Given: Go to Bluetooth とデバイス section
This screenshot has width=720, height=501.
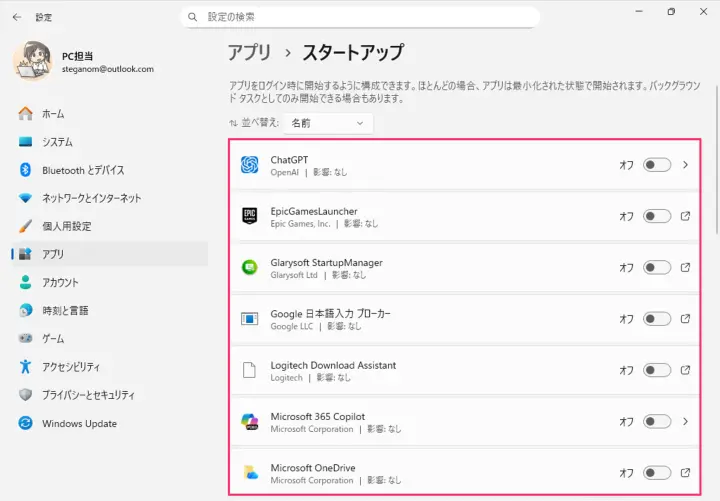Looking at the screenshot, I should (83, 170).
